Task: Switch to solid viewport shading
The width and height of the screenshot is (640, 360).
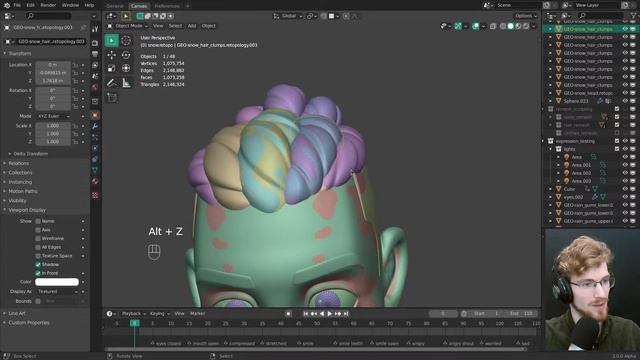Action: click(511, 26)
